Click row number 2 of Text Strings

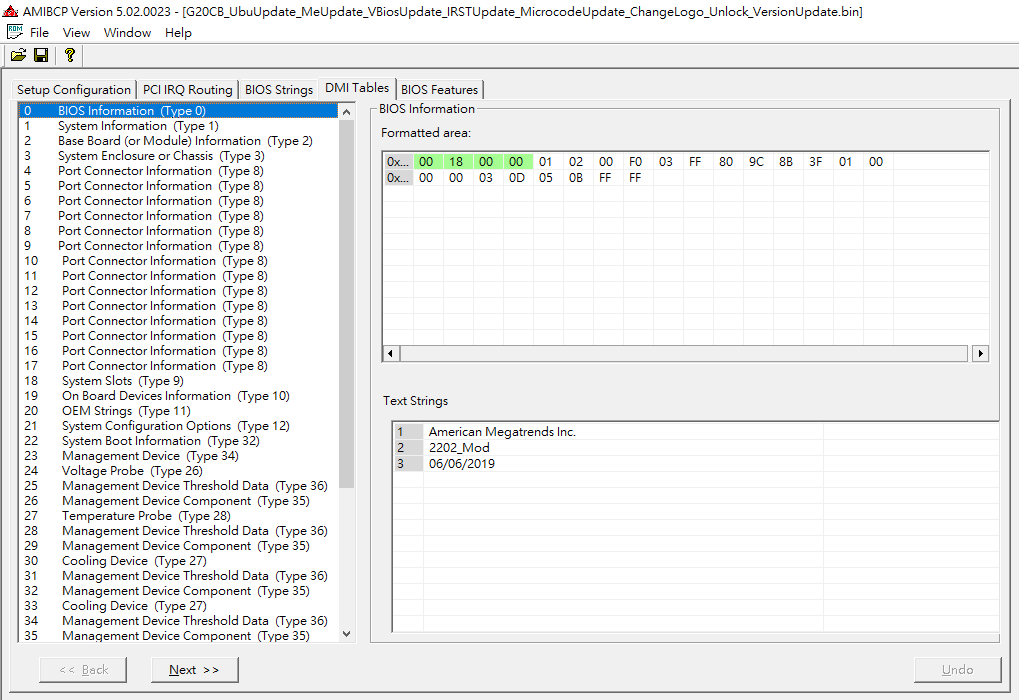click(408, 448)
